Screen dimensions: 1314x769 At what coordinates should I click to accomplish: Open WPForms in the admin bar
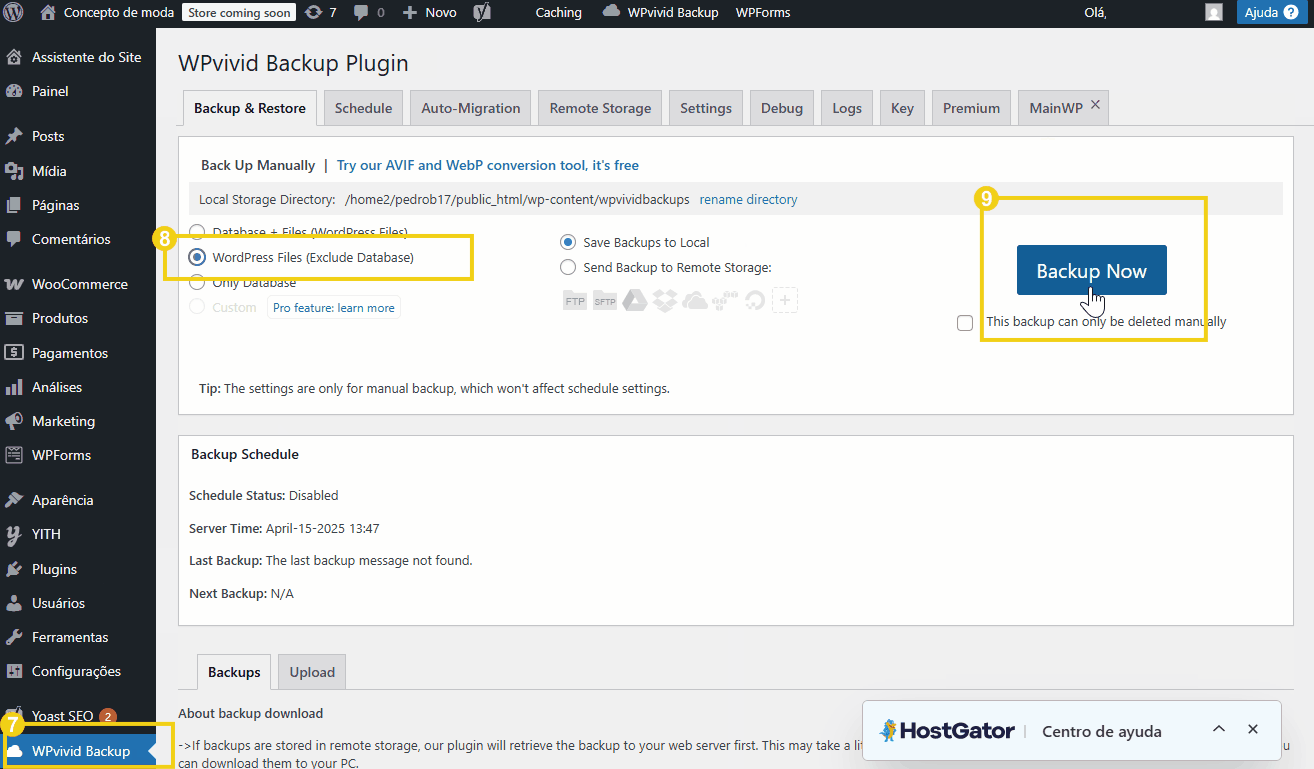coord(762,12)
